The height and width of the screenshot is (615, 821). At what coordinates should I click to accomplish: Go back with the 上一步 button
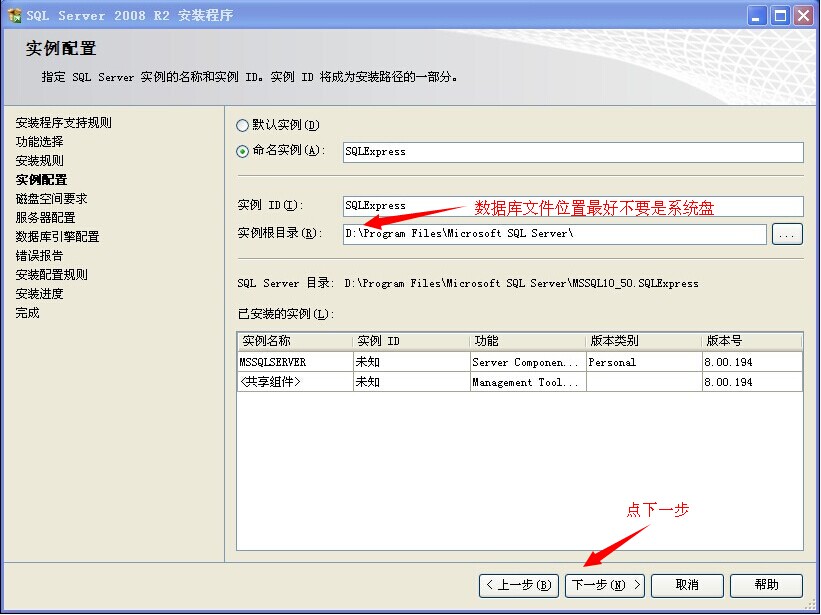tap(518, 585)
